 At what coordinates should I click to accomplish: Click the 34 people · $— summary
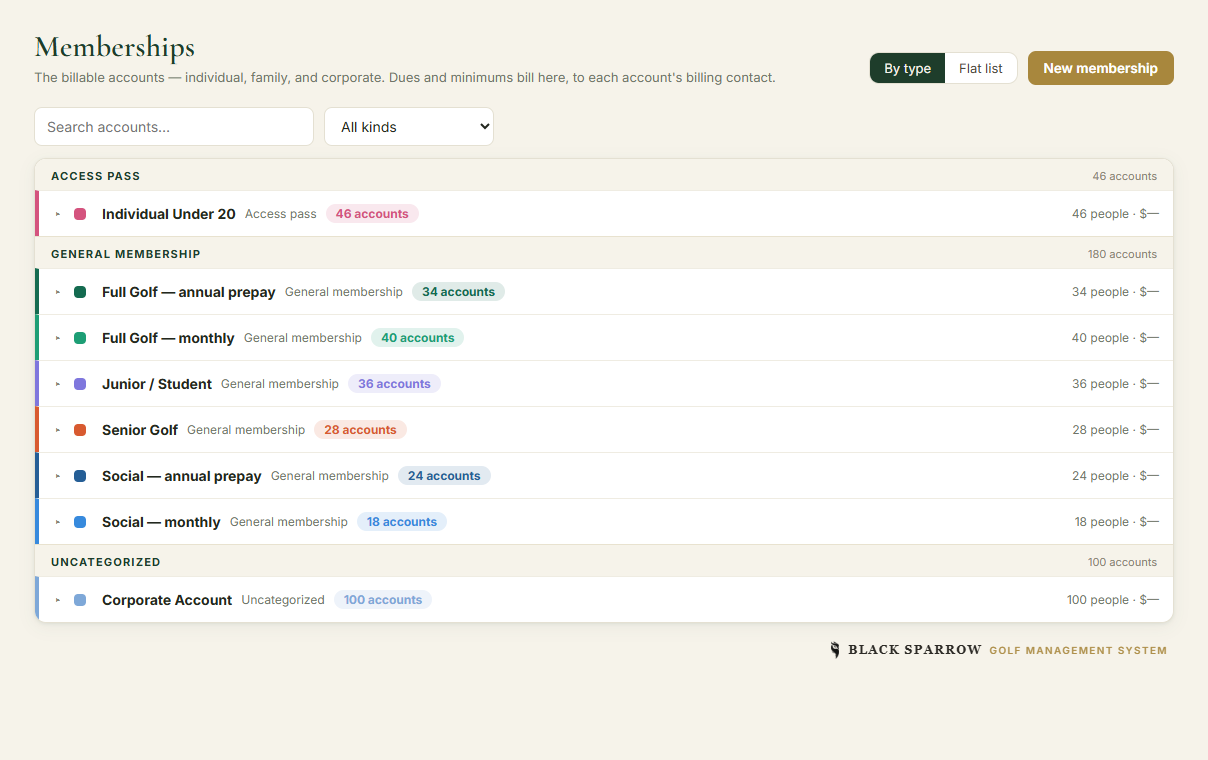click(x=1115, y=292)
